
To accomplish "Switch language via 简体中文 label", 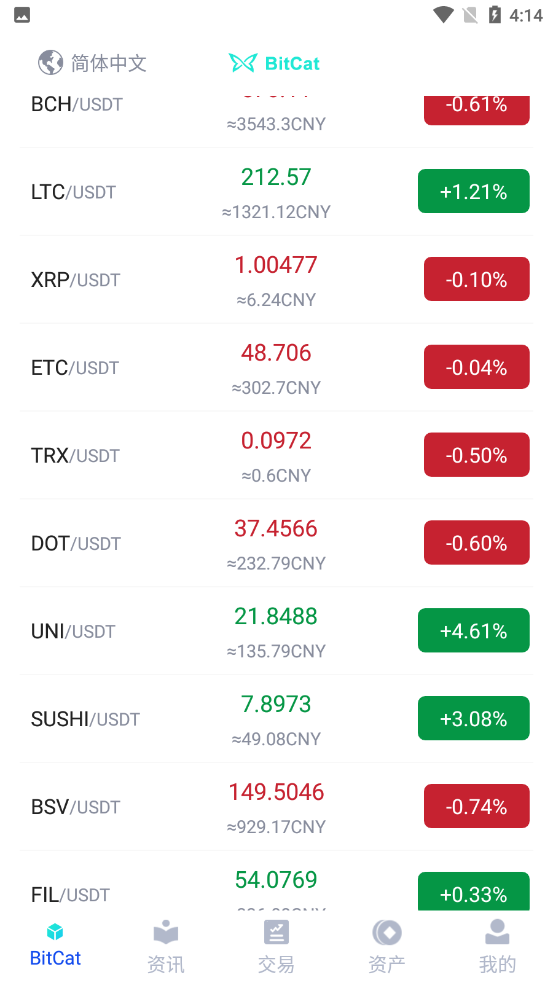I will [108, 63].
